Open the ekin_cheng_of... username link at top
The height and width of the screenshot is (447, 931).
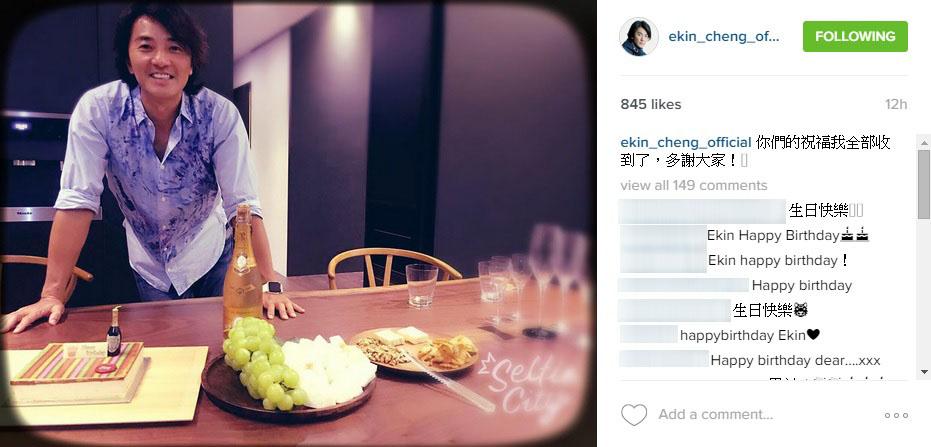(x=724, y=36)
